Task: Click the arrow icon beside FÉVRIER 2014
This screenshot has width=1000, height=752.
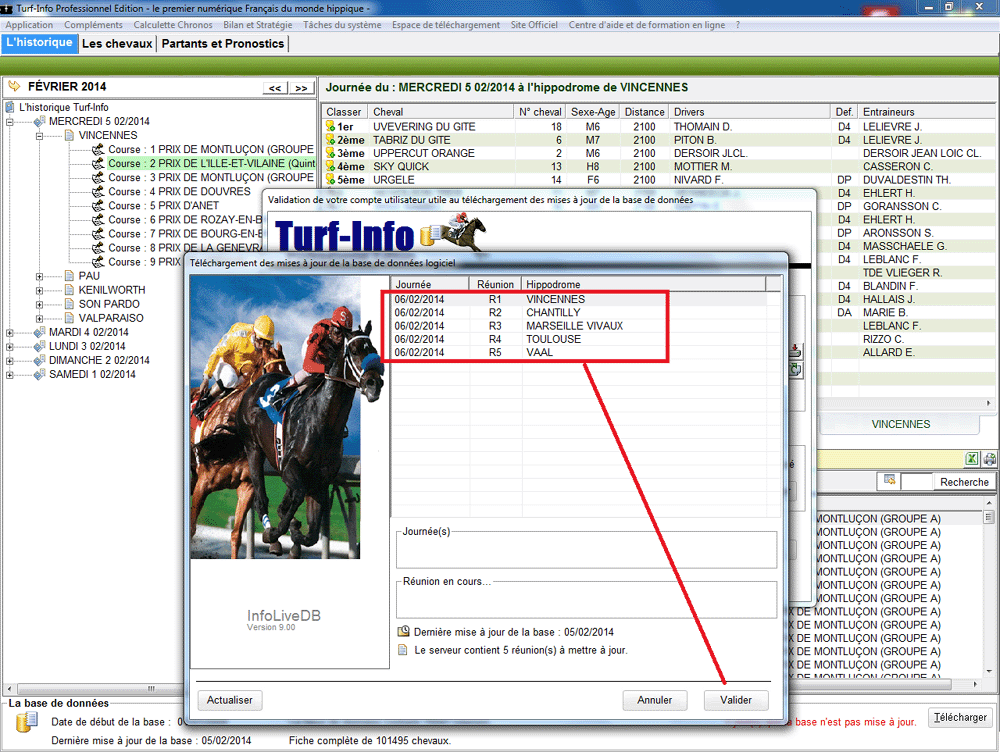Action: pos(13,86)
